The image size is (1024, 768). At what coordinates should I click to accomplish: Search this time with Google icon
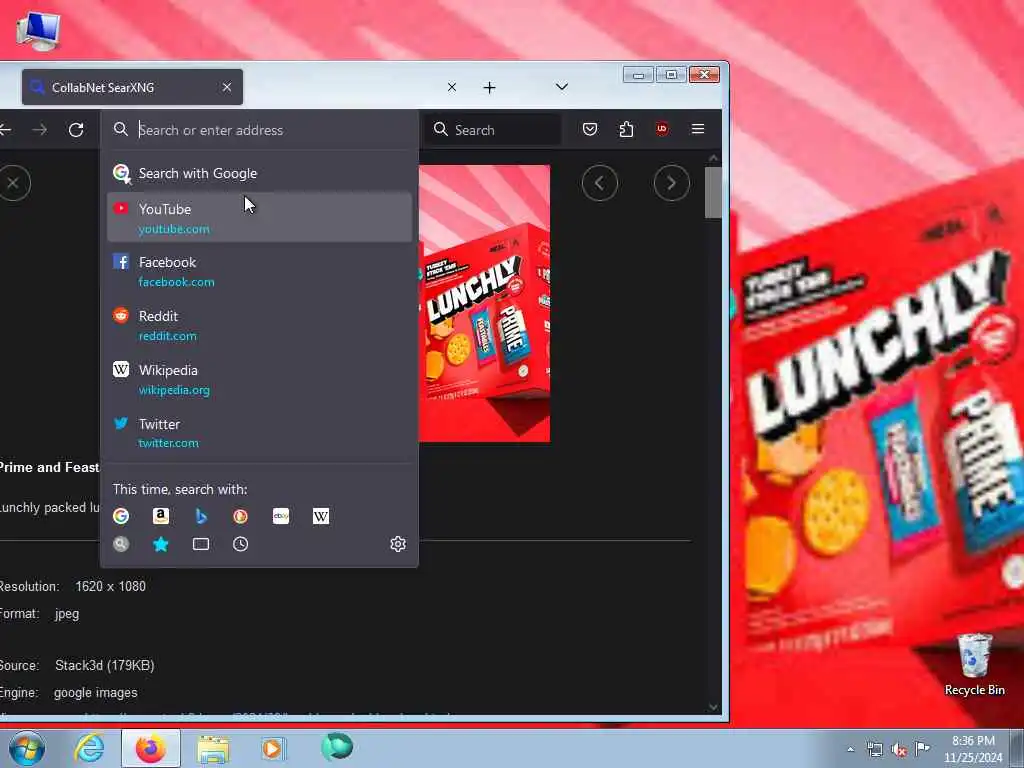tap(121, 516)
